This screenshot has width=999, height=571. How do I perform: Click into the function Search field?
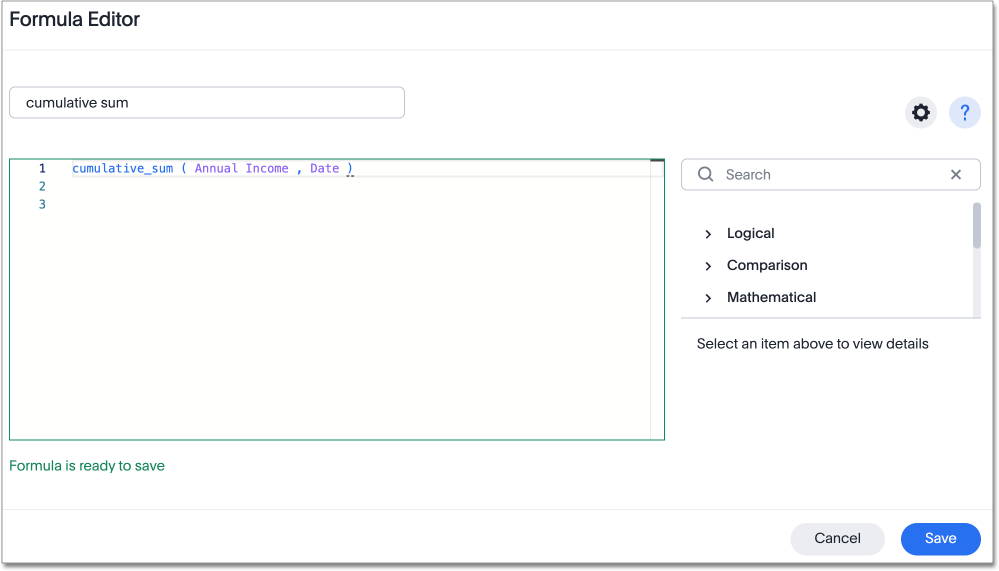pyautogui.click(x=830, y=174)
